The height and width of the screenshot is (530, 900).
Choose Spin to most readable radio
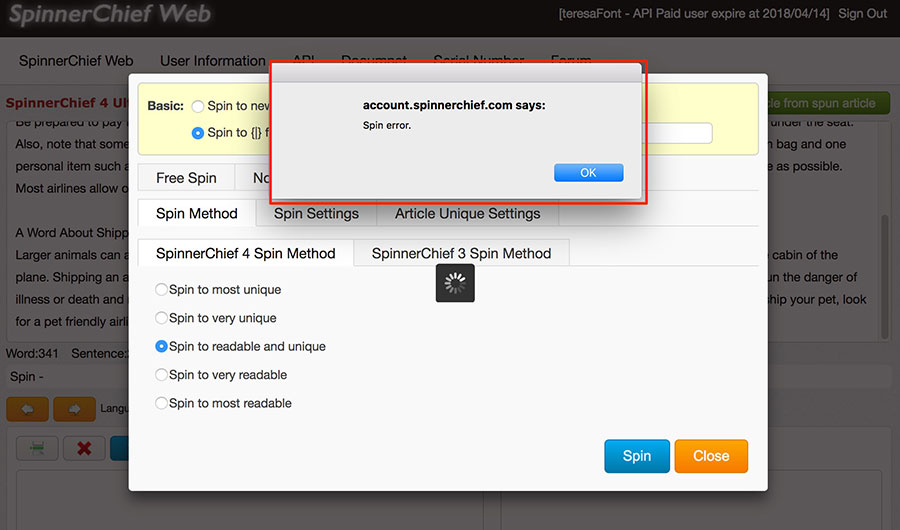(162, 403)
